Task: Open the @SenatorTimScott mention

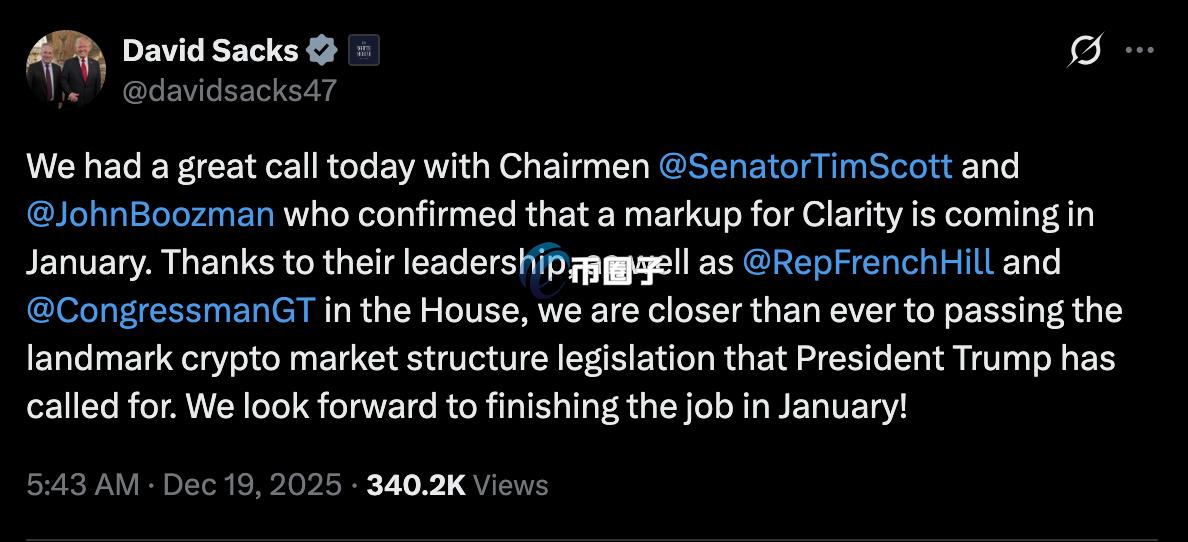Action: (805, 166)
